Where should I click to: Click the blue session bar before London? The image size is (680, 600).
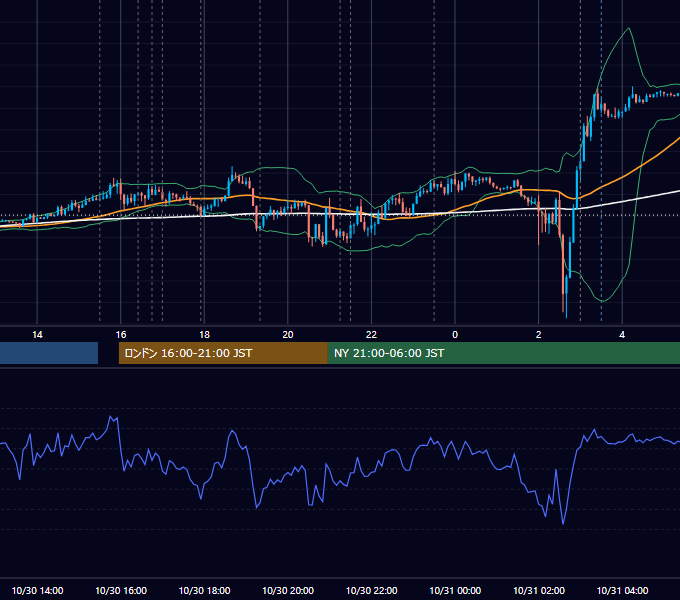coord(49,353)
